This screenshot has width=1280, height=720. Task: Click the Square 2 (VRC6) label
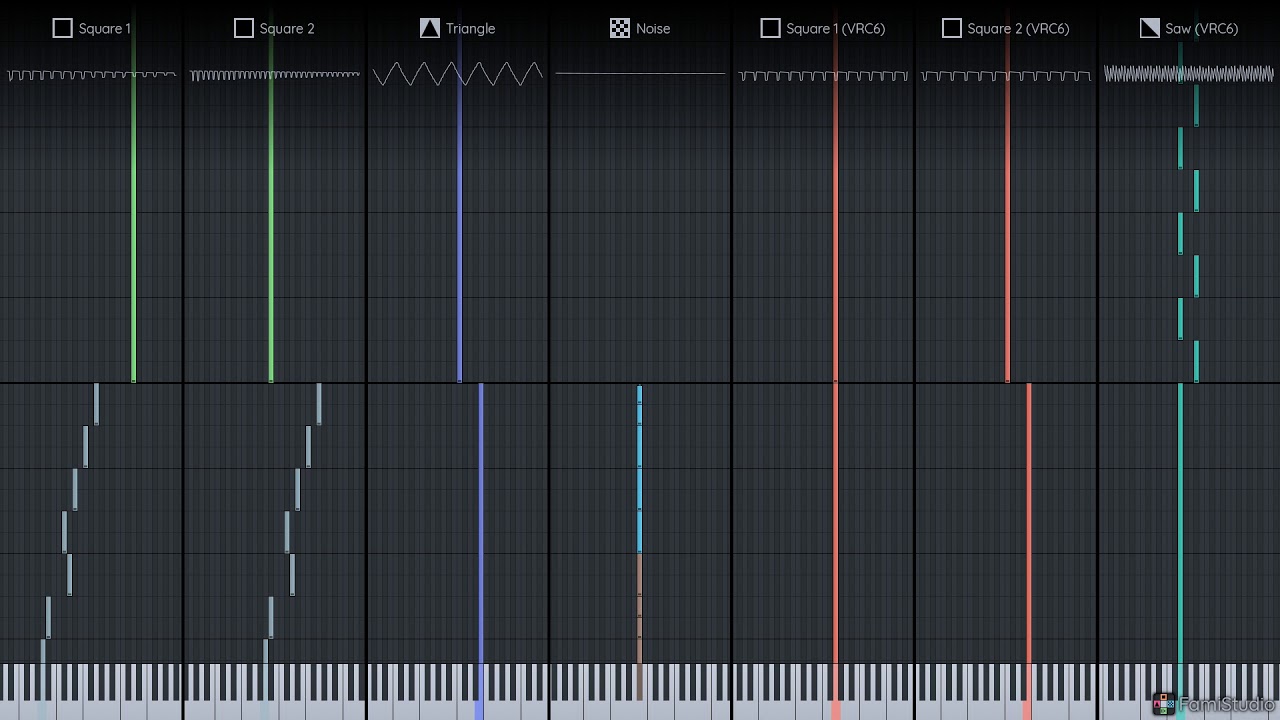1018,28
